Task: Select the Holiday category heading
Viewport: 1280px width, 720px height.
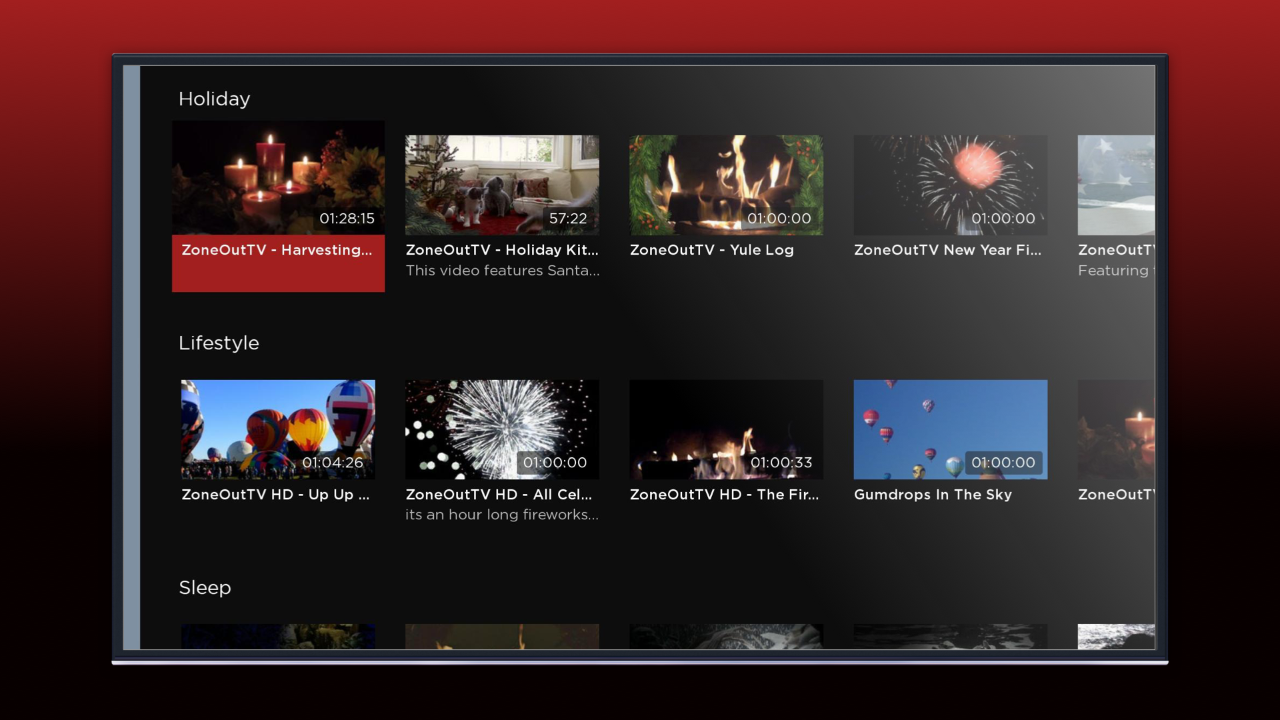Action: coord(214,99)
